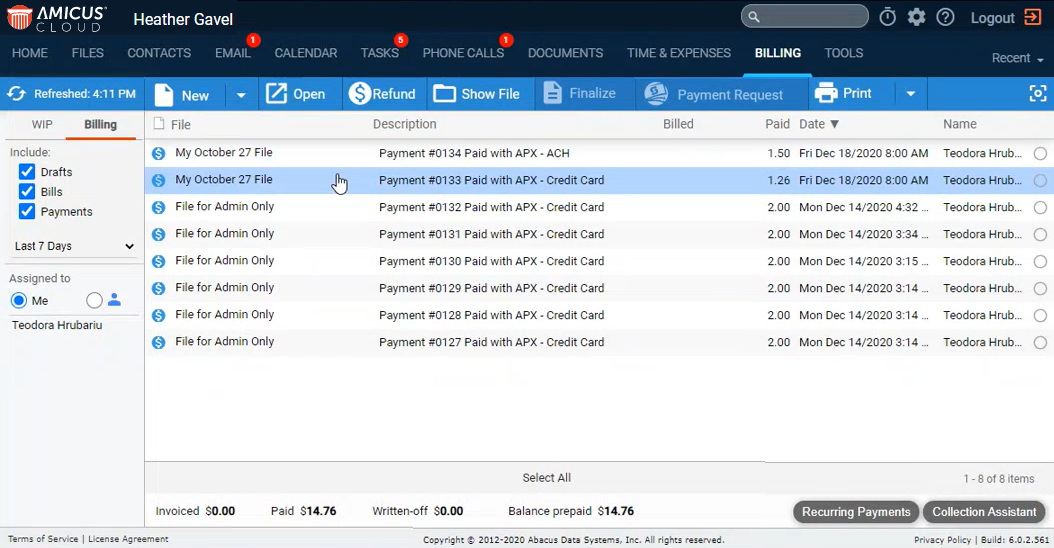Select Teodora Hrubariu in the sidebar list
The width and height of the screenshot is (1054, 548).
tap(57, 325)
